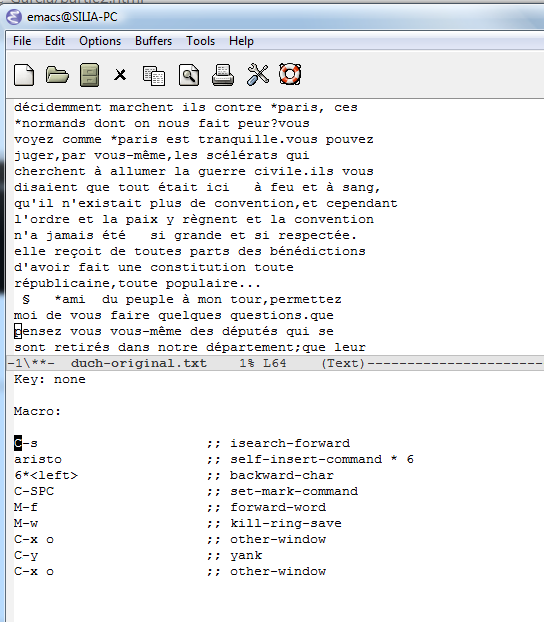This screenshot has width=544, height=622.
Task: Place cursor on the isearch-forward macro line
Action: 182,443
